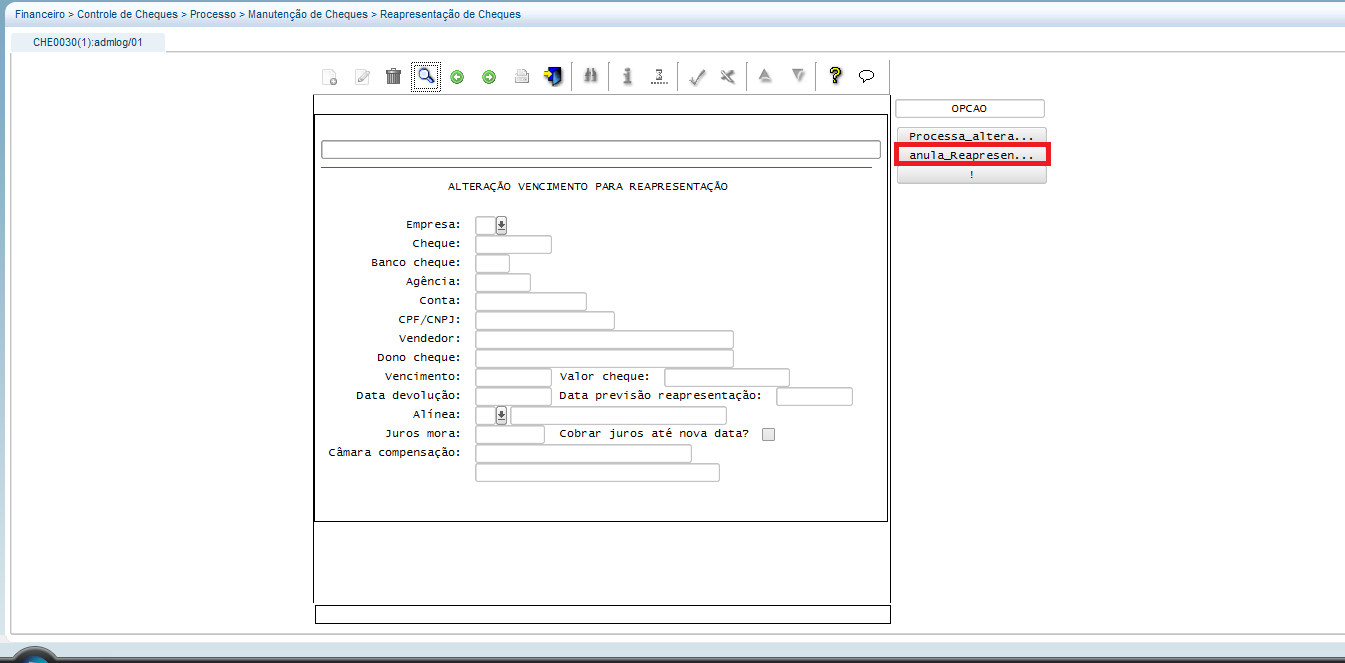1345x663 pixels.
Task: Click the Data previsão reapresentação field
Action: 814,396
